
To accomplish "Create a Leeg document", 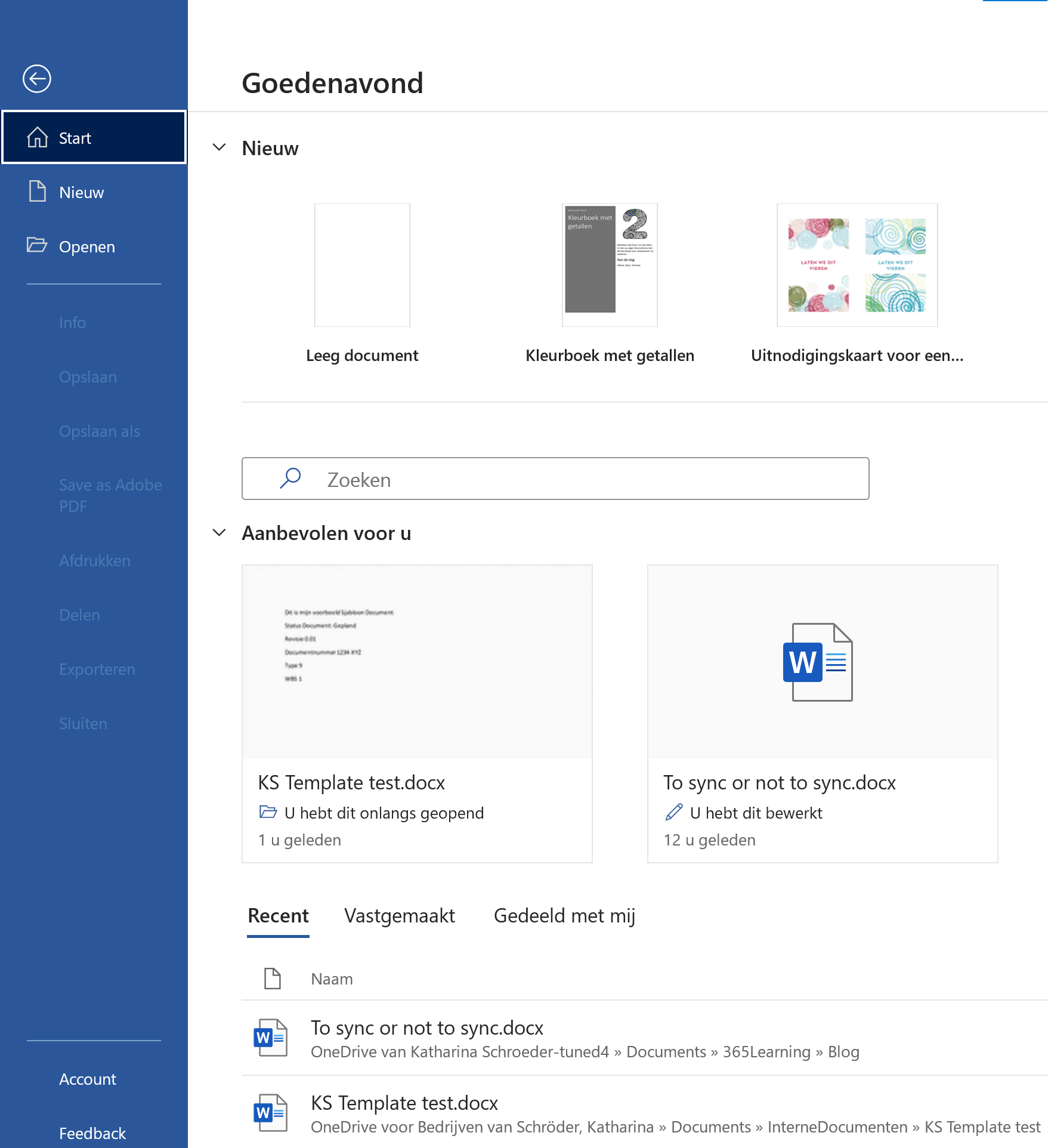I will 362,266.
